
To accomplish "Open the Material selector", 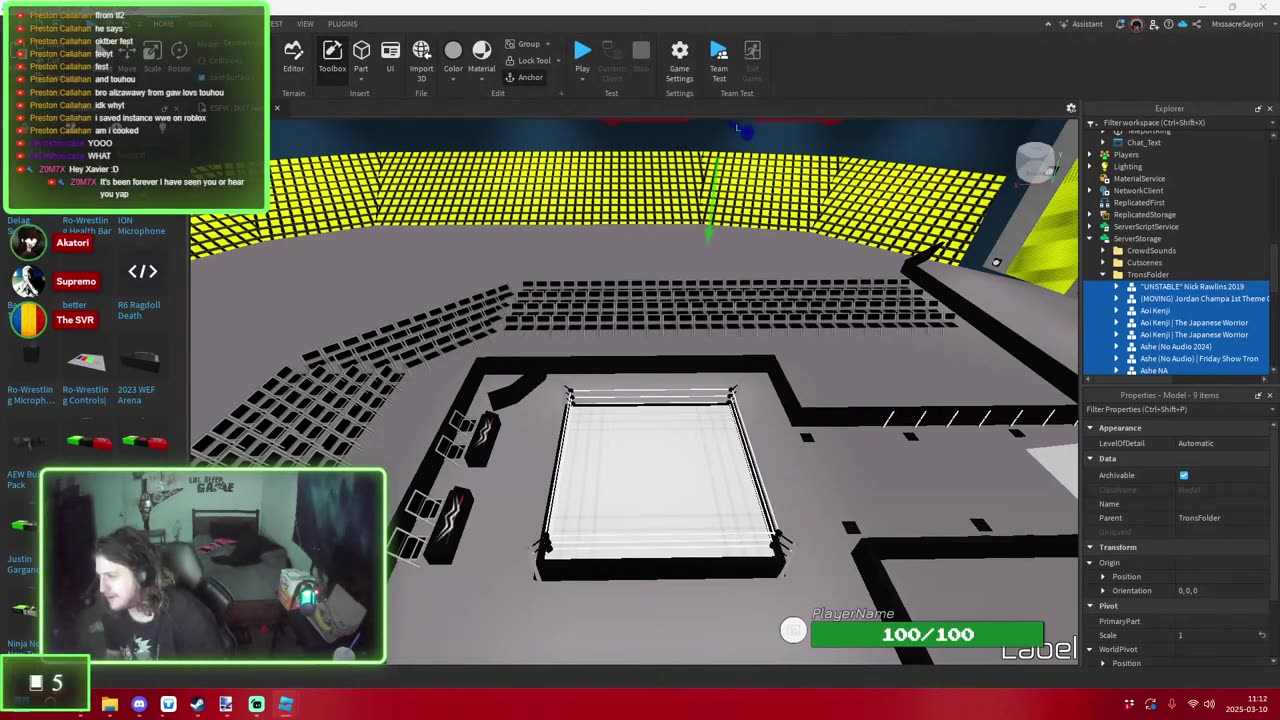I will coord(481,57).
